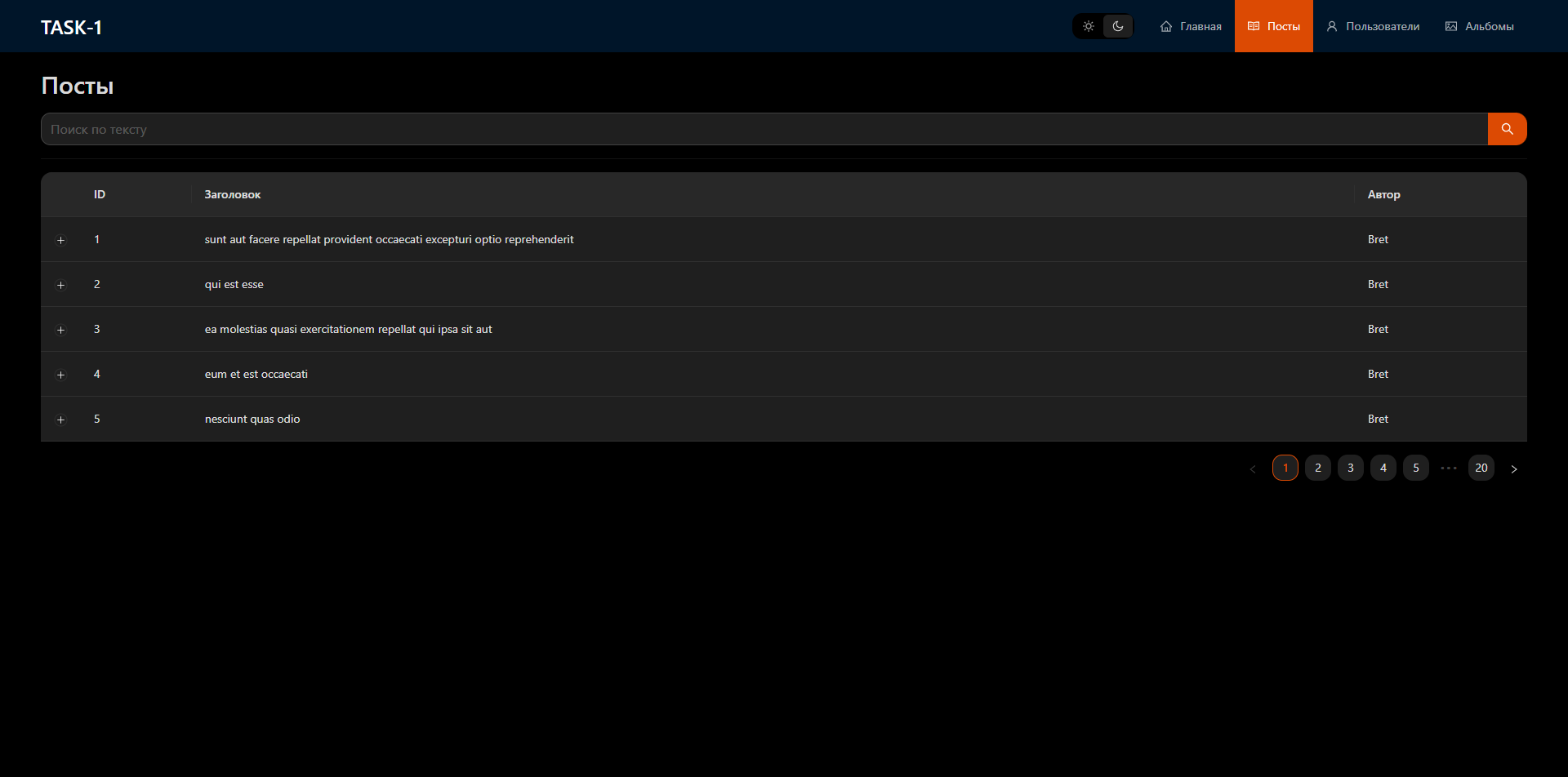This screenshot has width=1568, height=777.
Task: Click the TASK-1 logo
Action: (x=72, y=27)
